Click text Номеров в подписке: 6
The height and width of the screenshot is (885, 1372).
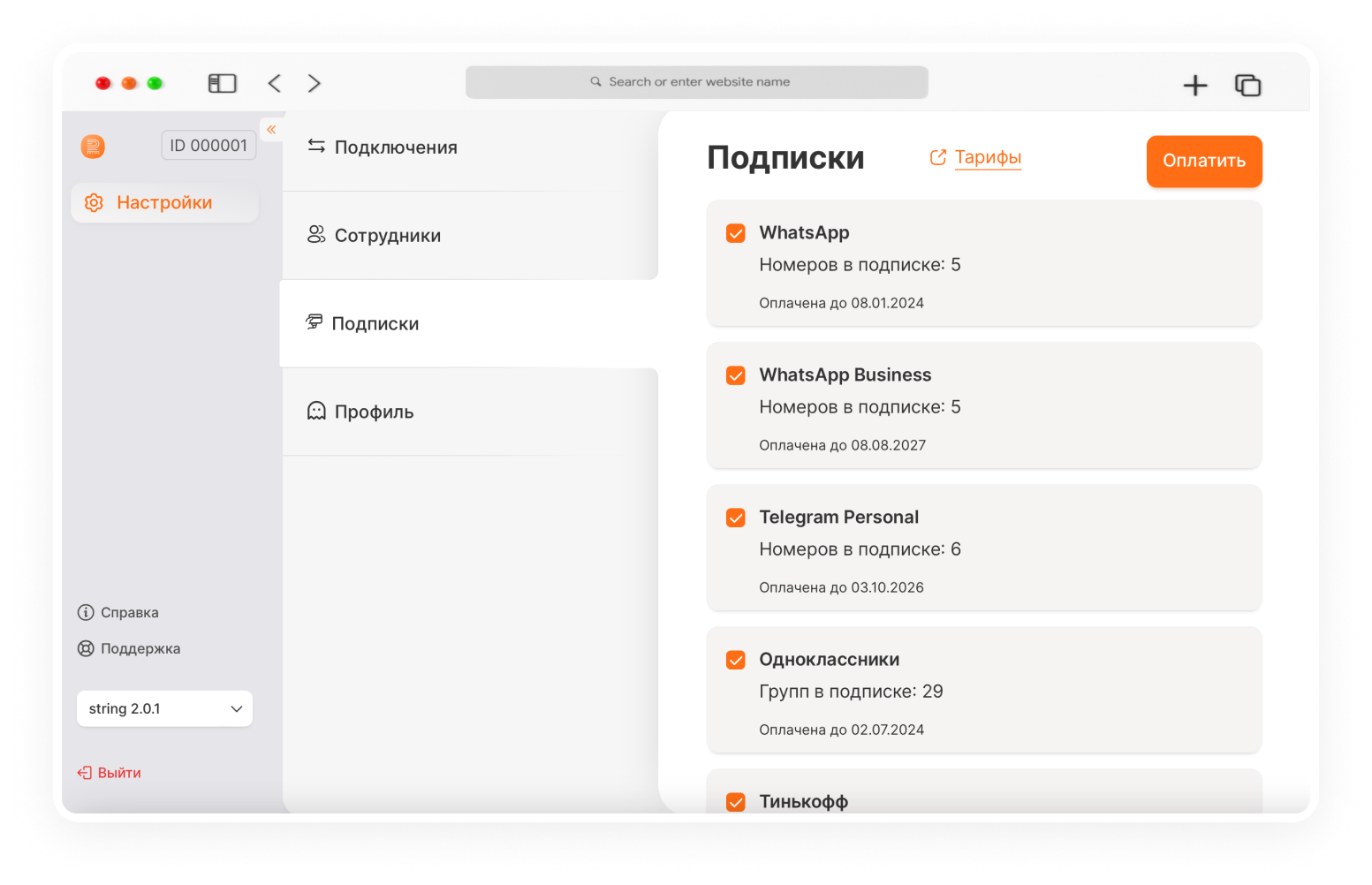click(860, 549)
